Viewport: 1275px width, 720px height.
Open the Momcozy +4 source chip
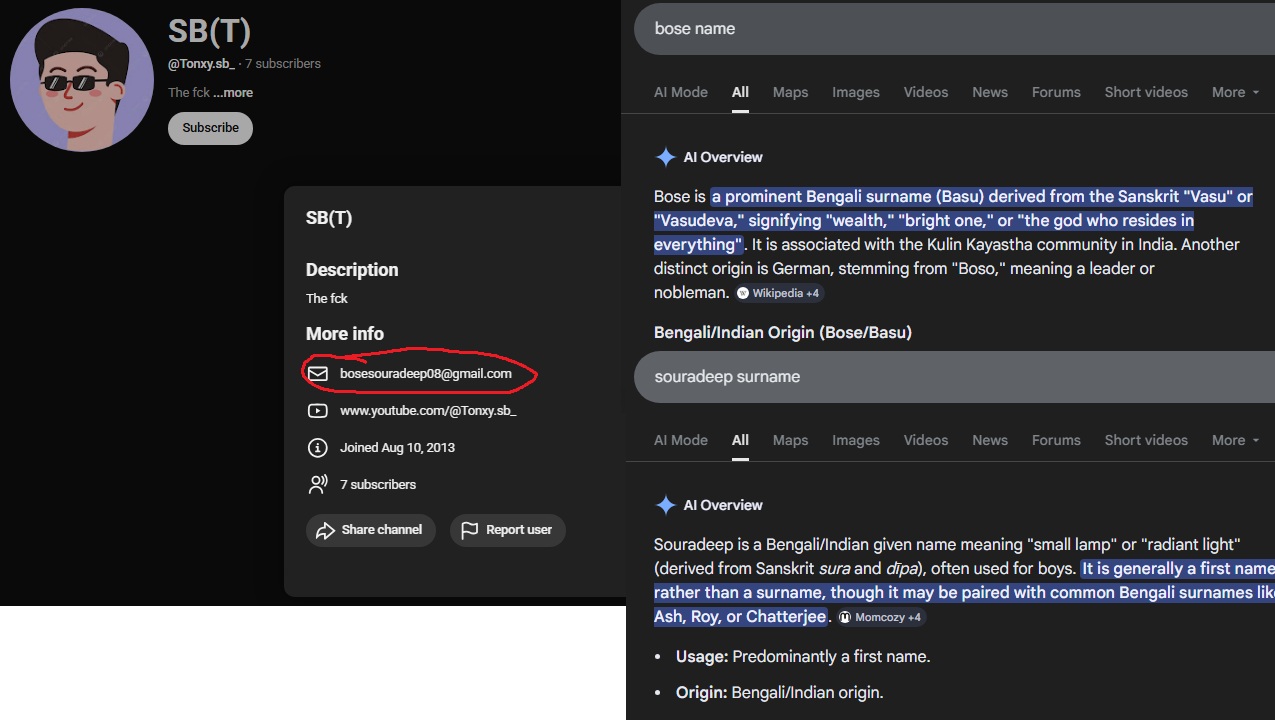tap(882, 617)
